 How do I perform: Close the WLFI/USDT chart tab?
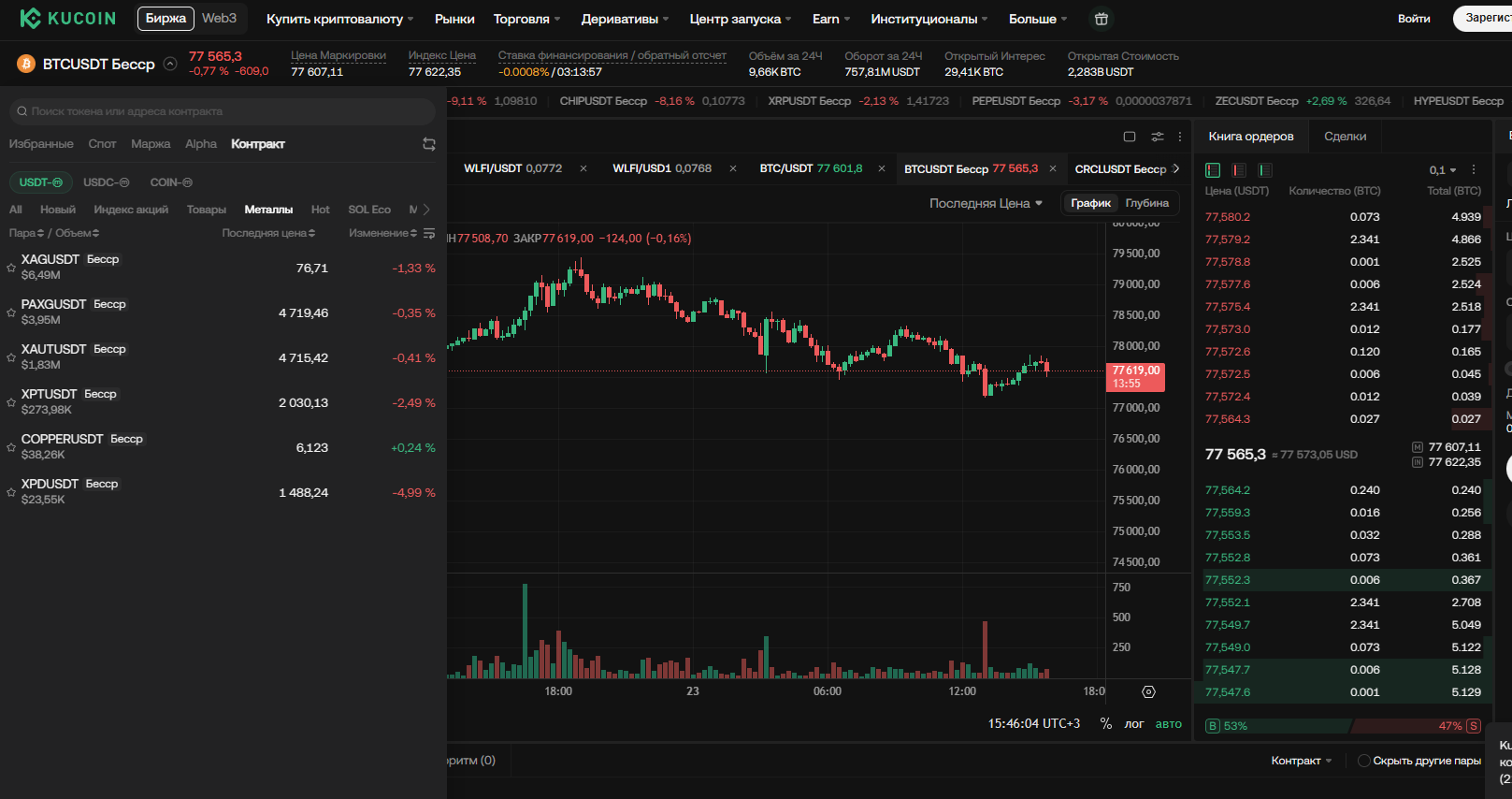click(583, 169)
